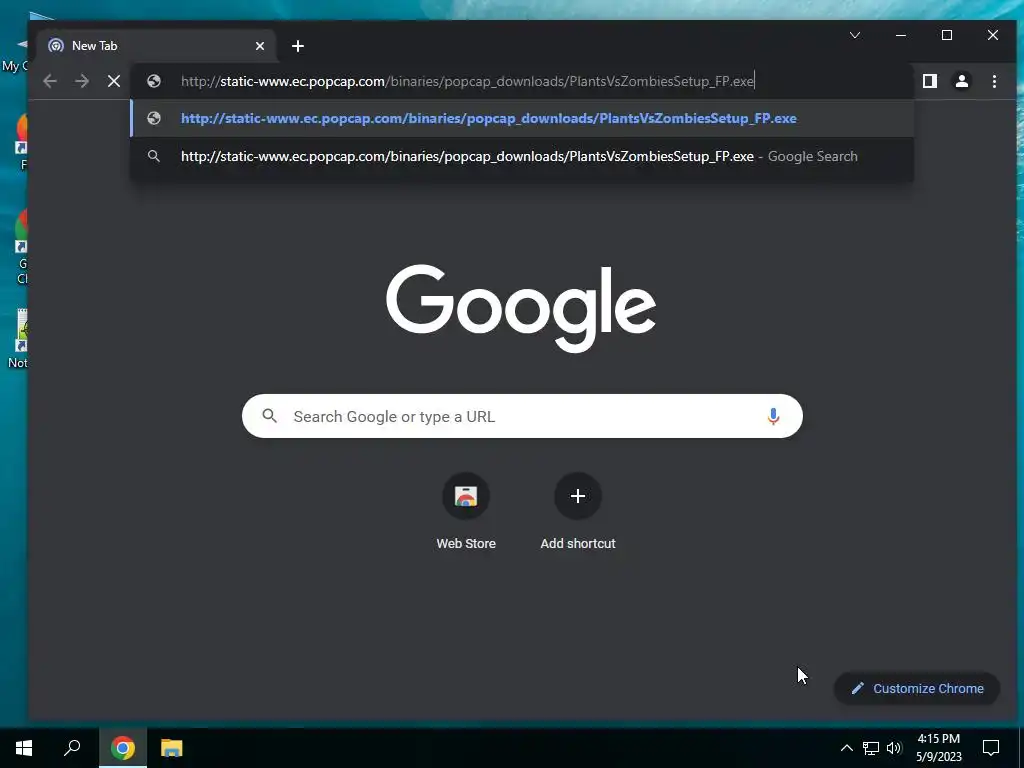Select the Google Search suggestion for the URL
The image size is (1024, 768).
[522, 156]
